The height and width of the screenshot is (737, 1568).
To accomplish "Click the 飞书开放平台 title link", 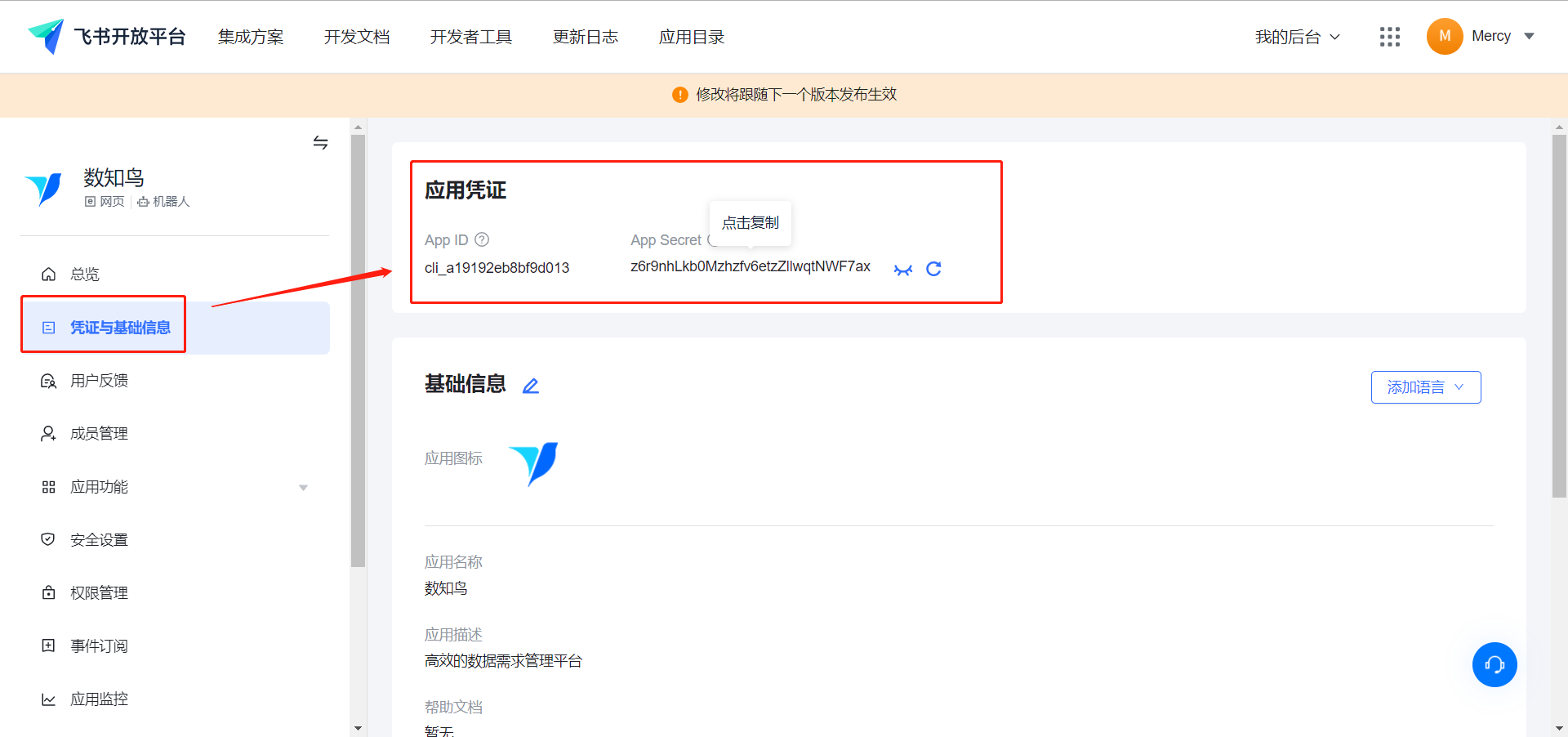I will point(130,37).
